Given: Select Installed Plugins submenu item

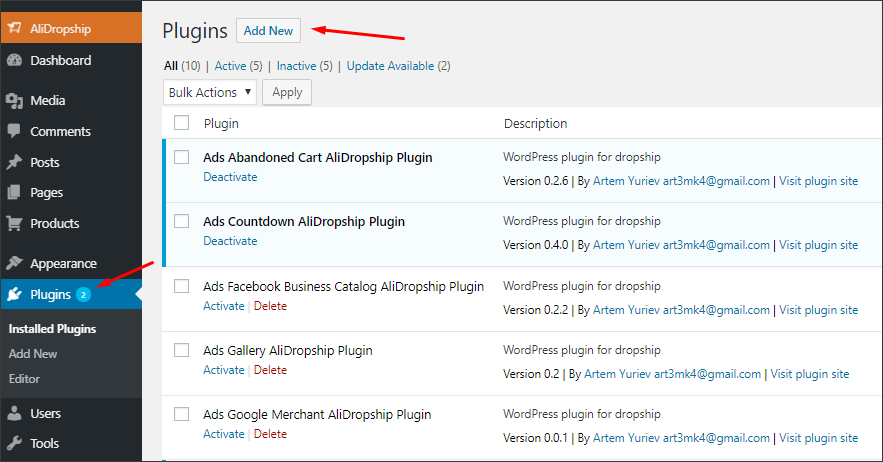Looking at the screenshot, I should [52, 329].
